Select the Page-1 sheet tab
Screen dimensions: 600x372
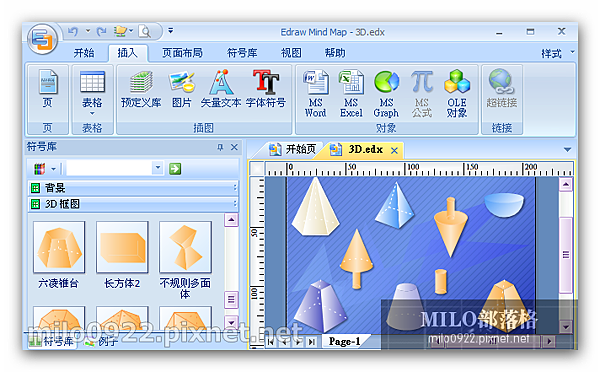coord(344,341)
